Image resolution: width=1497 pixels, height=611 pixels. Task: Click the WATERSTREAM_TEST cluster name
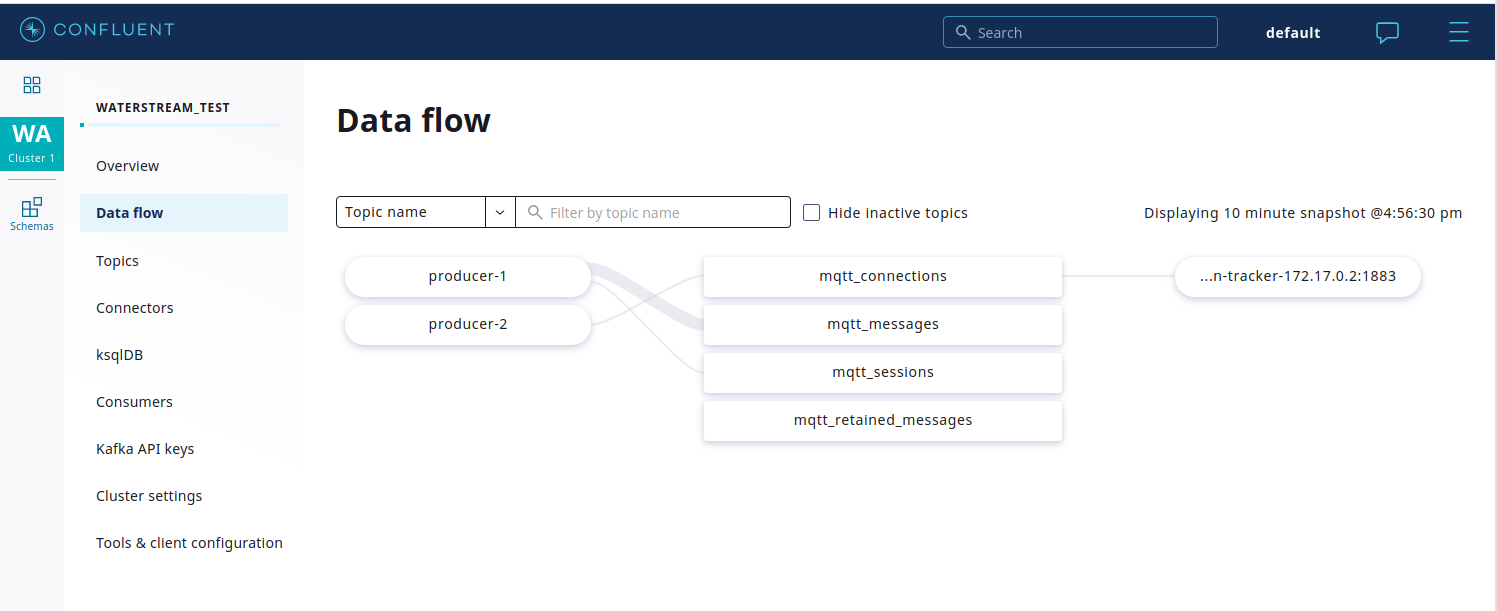pyautogui.click(x=163, y=107)
